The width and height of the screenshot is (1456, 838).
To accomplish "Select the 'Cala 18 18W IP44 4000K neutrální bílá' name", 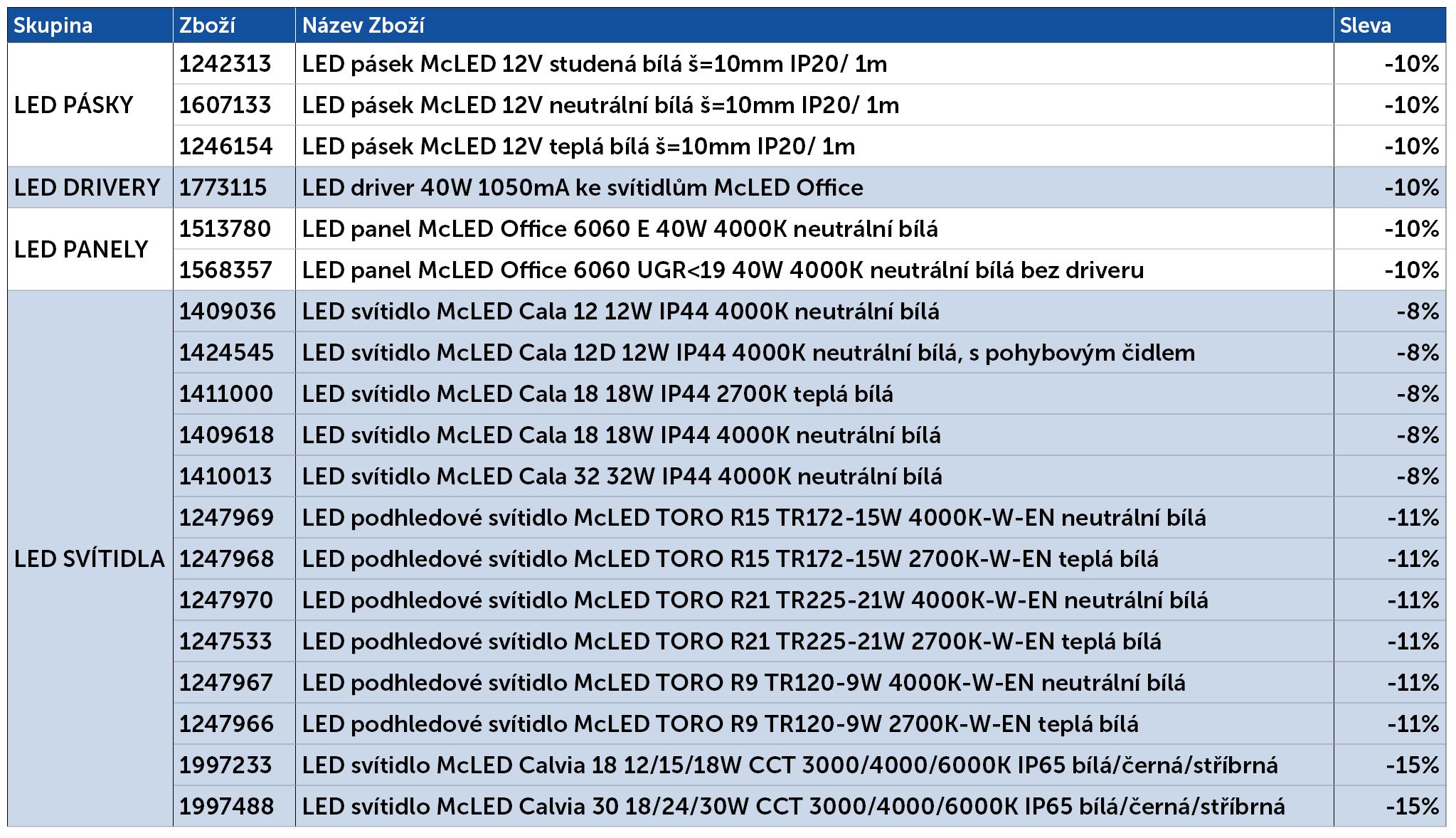I will pyautogui.click(x=622, y=435).
